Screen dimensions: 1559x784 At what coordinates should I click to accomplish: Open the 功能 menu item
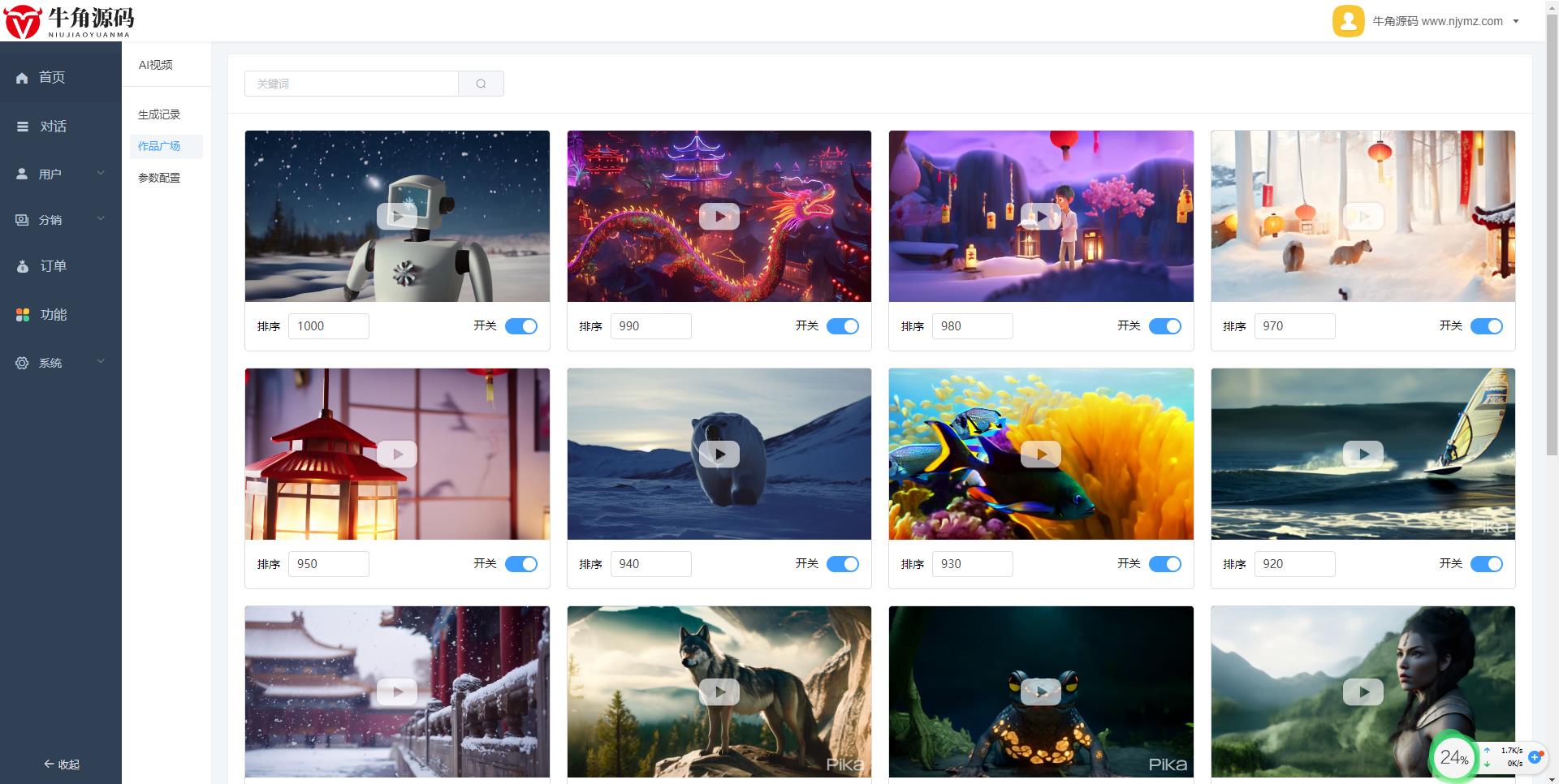(61, 315)
